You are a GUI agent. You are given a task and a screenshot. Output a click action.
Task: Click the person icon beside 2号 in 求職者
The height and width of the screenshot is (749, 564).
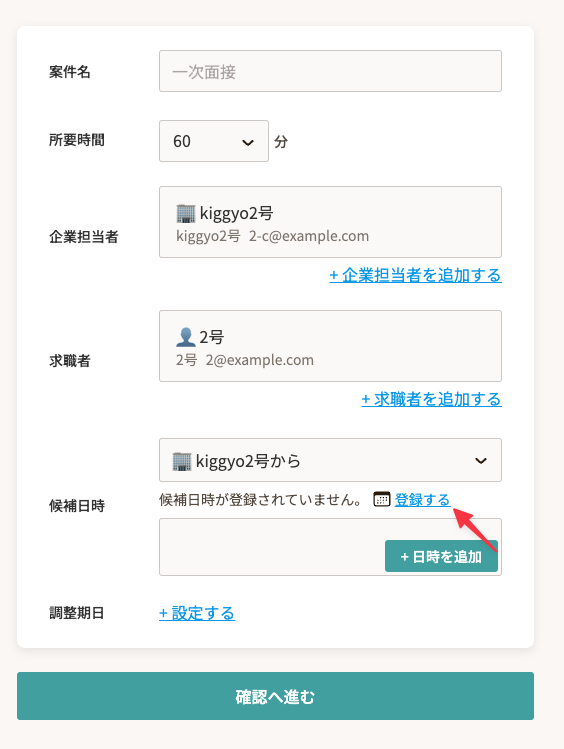pyautogui.click(x=186, y=337)
